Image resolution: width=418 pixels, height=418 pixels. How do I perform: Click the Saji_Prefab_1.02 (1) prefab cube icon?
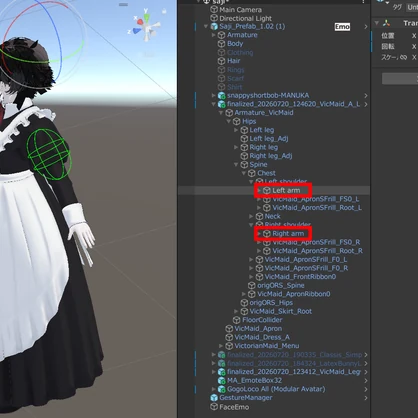214,26
